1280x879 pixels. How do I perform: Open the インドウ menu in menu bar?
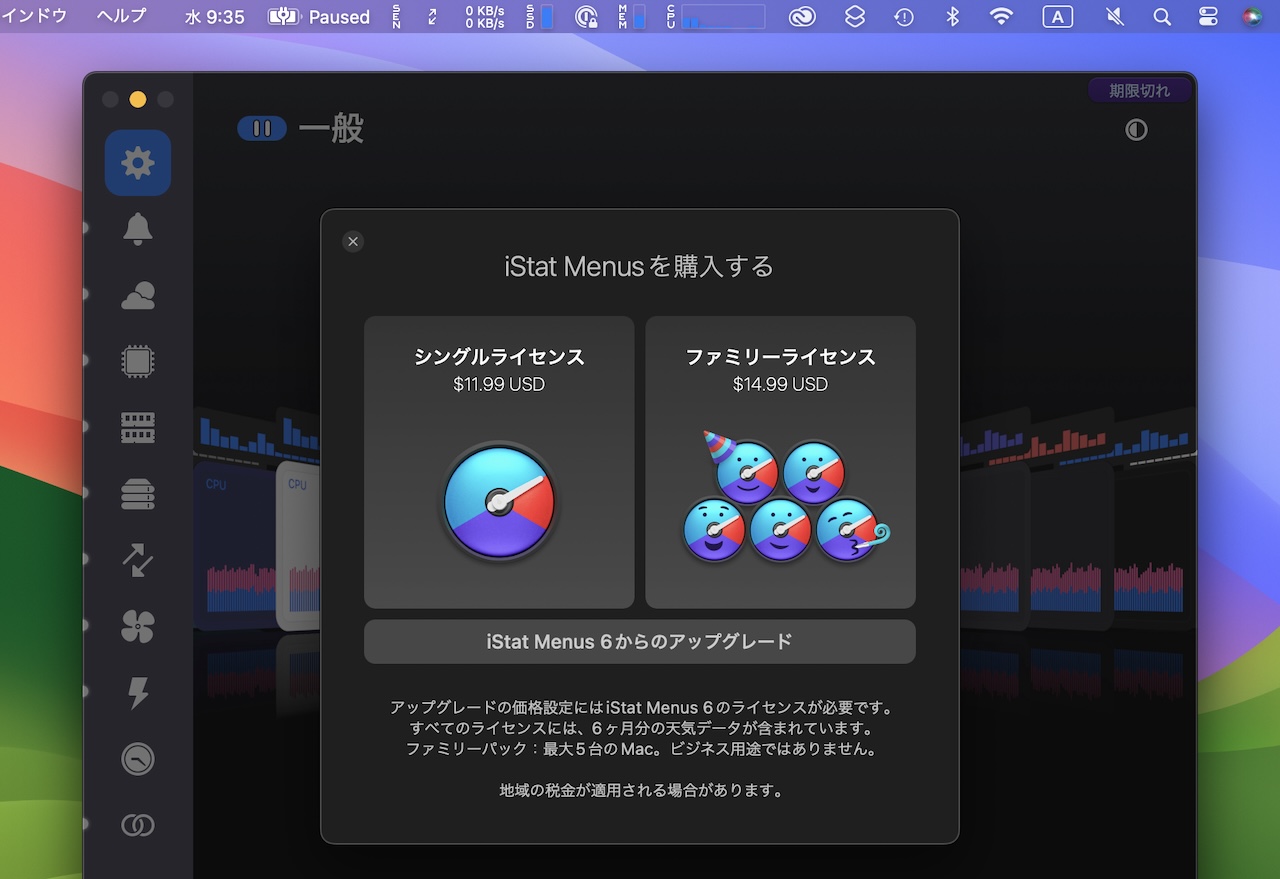[x=34, y=16]
